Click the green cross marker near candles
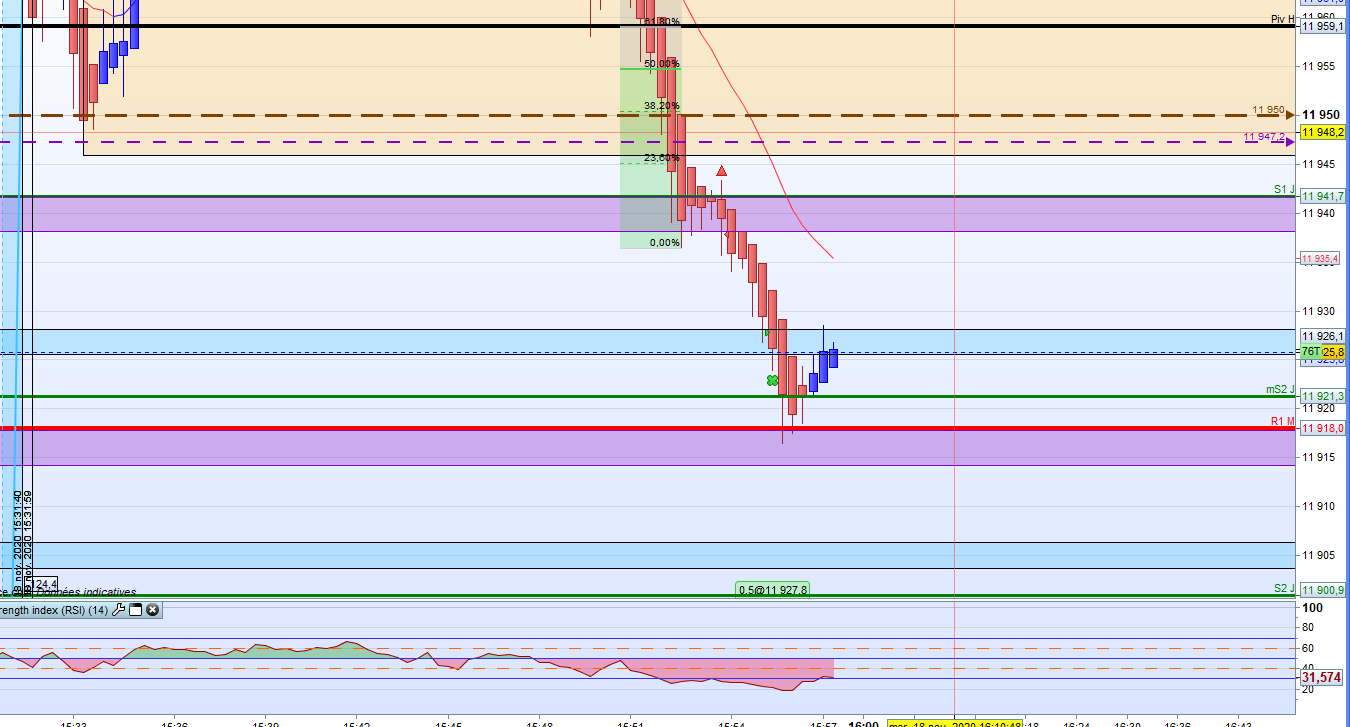Viewport: 1350px width, 727px height. [x=772, y=380]
